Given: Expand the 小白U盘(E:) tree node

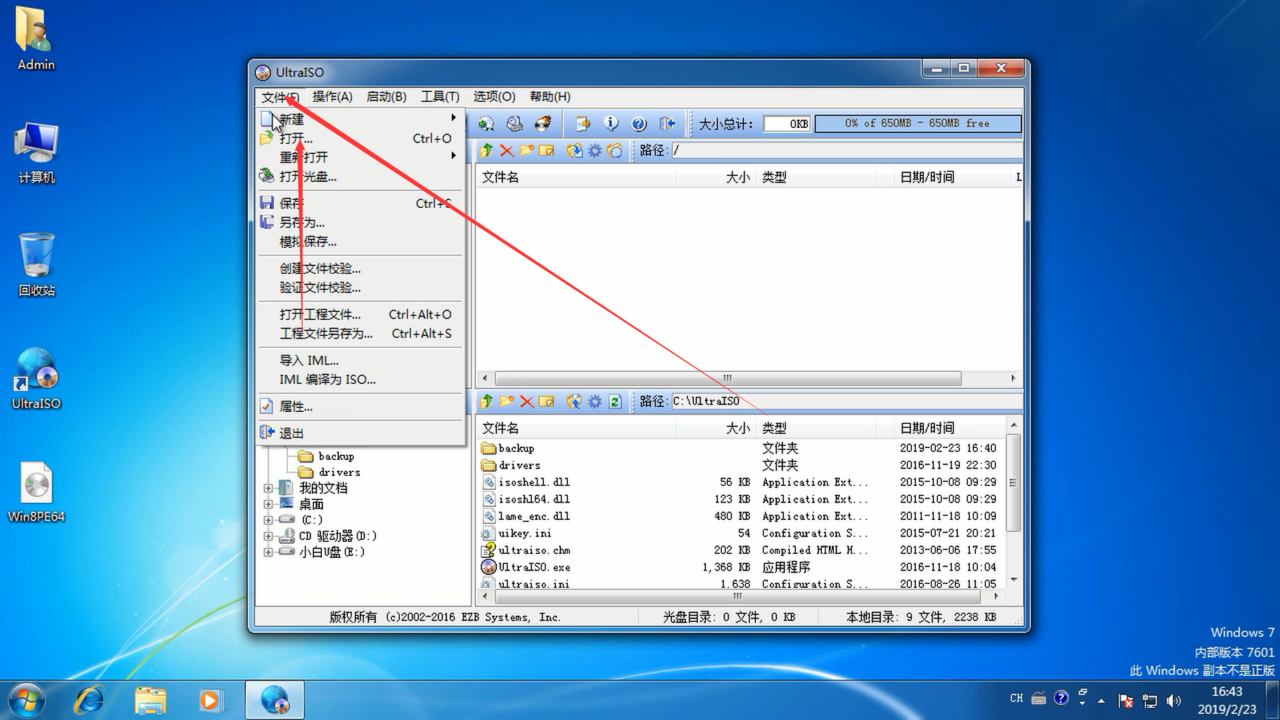Looking at the screenshot, I should (268, 552).
